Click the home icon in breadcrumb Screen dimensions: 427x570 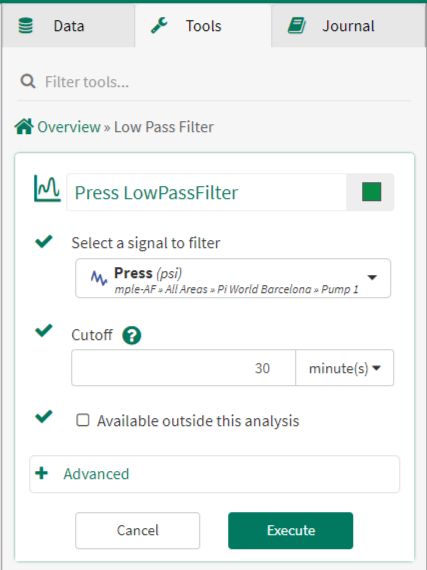pos(24,127)
